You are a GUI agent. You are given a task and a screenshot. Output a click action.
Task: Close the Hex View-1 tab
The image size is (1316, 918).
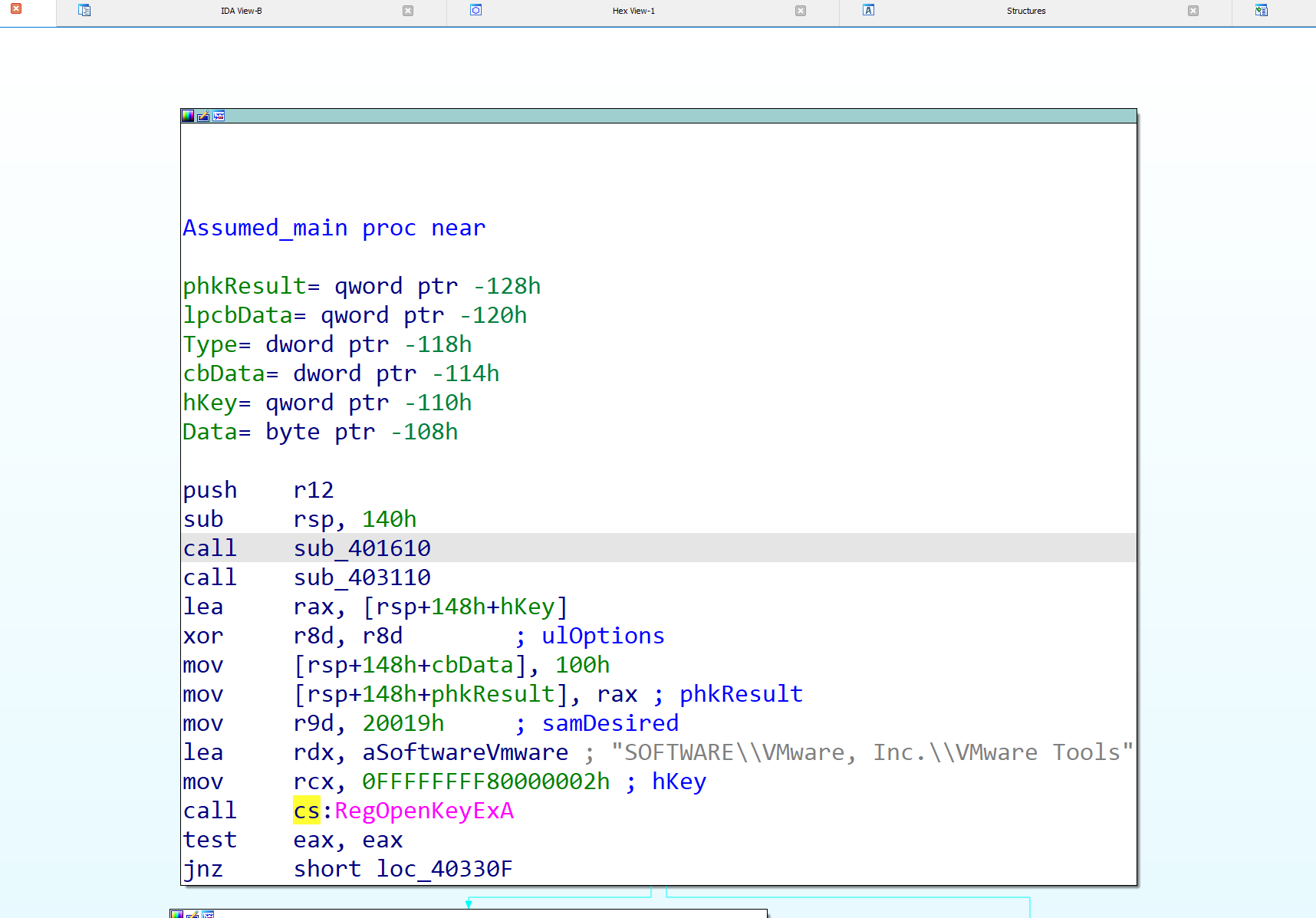pyautogui.click(x=801, y=11)
